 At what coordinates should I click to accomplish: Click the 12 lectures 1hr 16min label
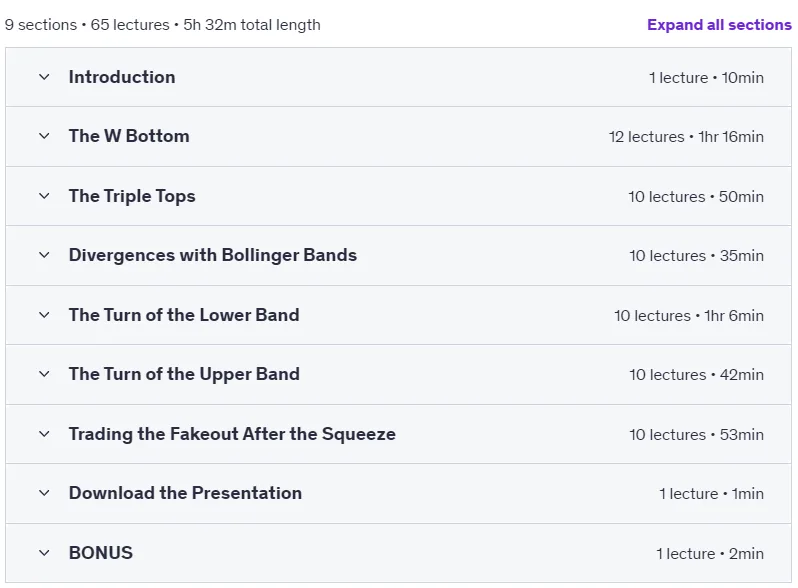click(x=686, y=136)
